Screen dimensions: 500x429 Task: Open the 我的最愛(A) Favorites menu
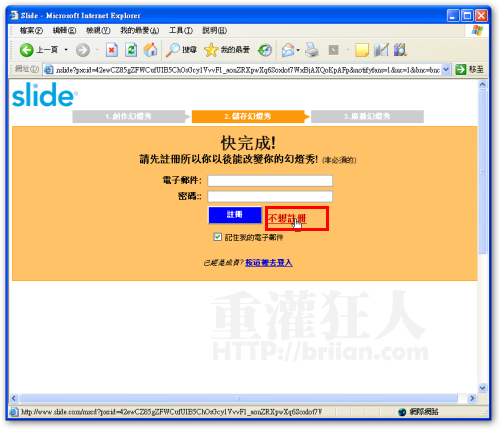[x=140, y=31]
